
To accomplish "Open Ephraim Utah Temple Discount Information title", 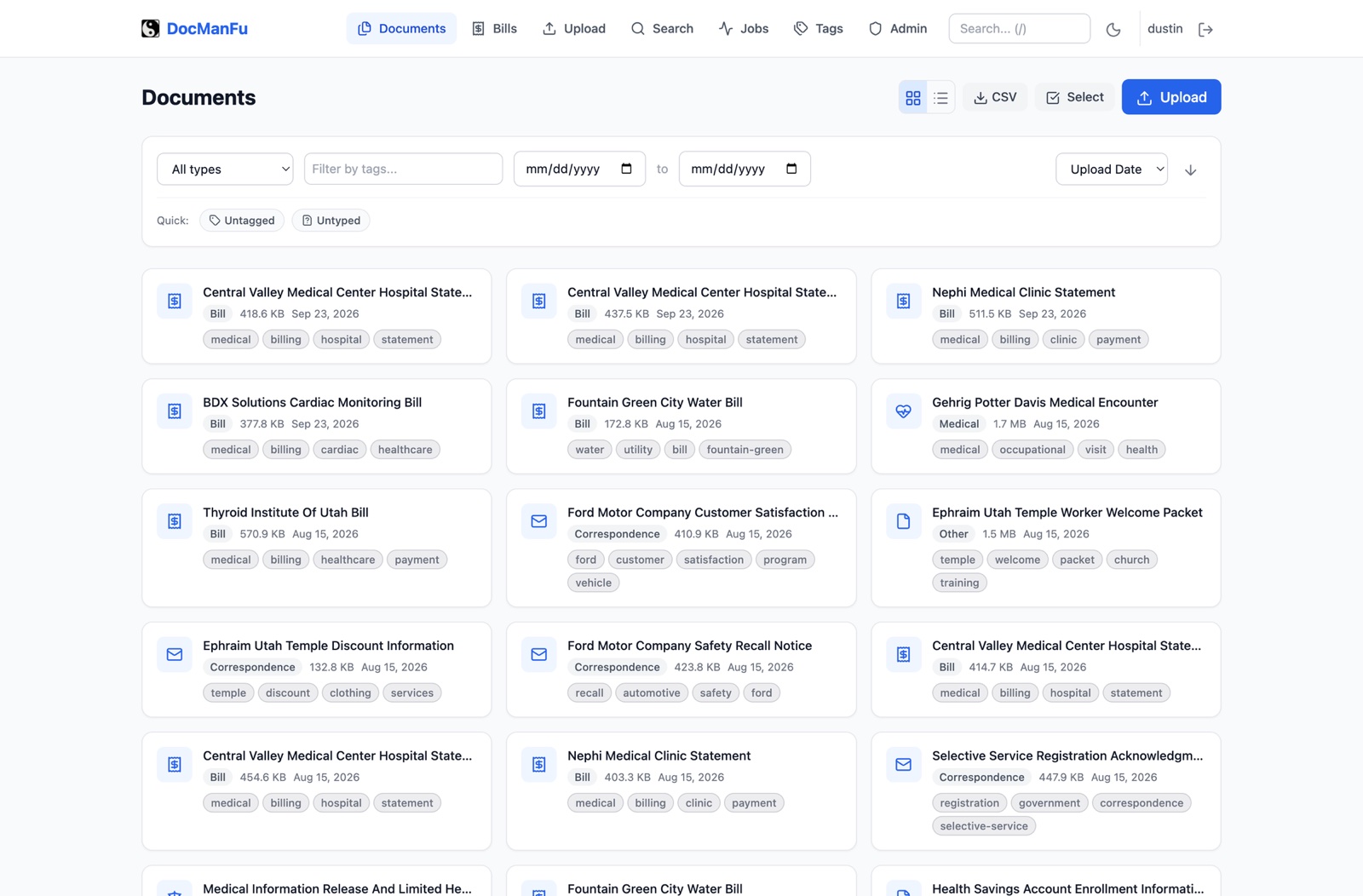I will (328, 646).
